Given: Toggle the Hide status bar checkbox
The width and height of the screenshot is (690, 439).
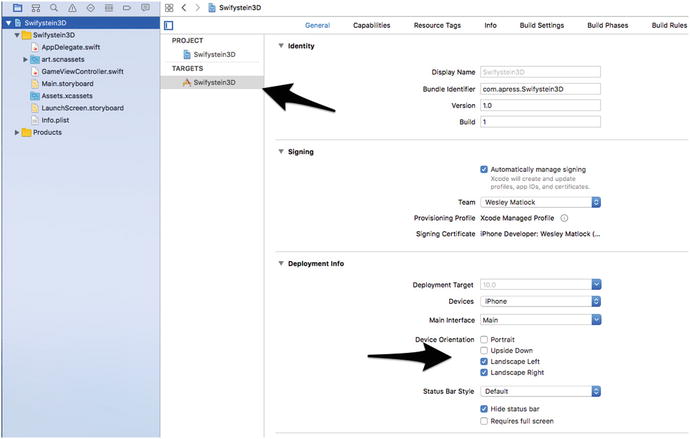Looking at the screenshot, I should click(484, 409).
